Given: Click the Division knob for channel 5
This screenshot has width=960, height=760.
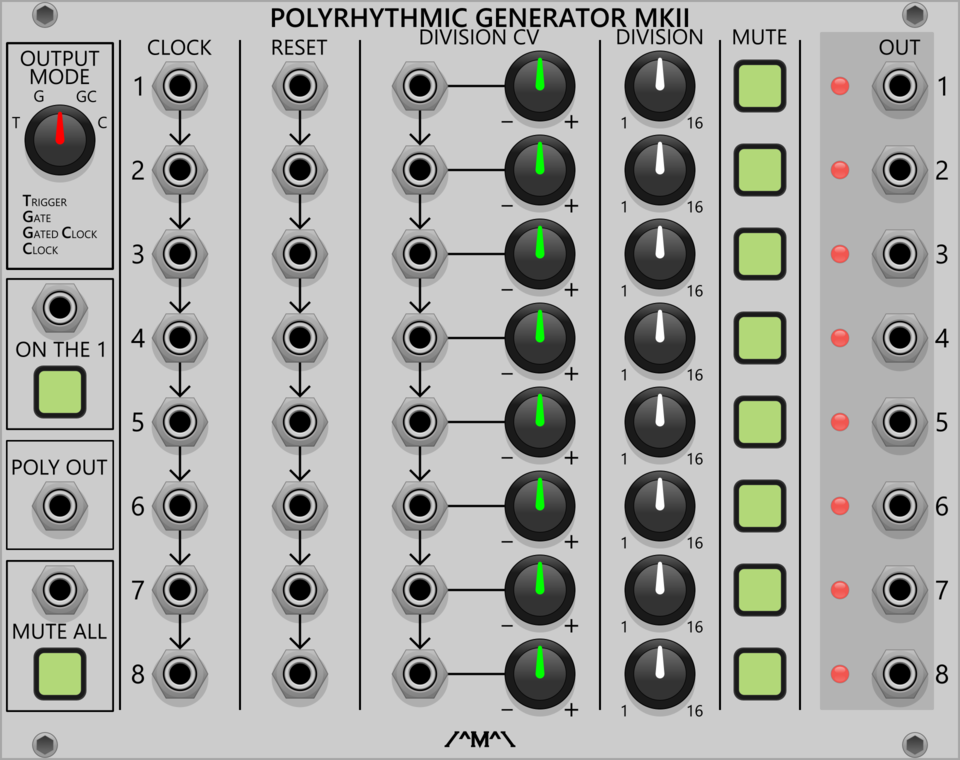Looking at the screenshot, I should point(660,422).
